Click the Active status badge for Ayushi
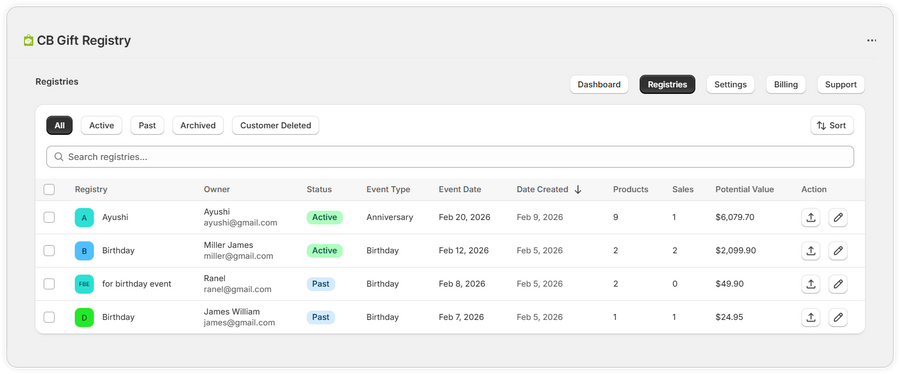Image resolution: width=900 pixels, height=374 pixels. 324,217
